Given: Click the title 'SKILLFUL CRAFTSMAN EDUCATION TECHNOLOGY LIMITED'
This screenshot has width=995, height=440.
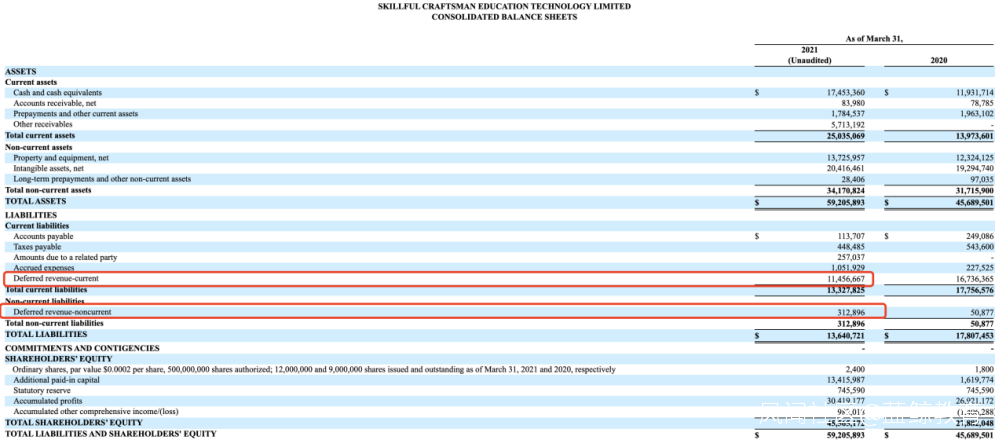Looking at the screenshot, I should click(x=504, y=6).
